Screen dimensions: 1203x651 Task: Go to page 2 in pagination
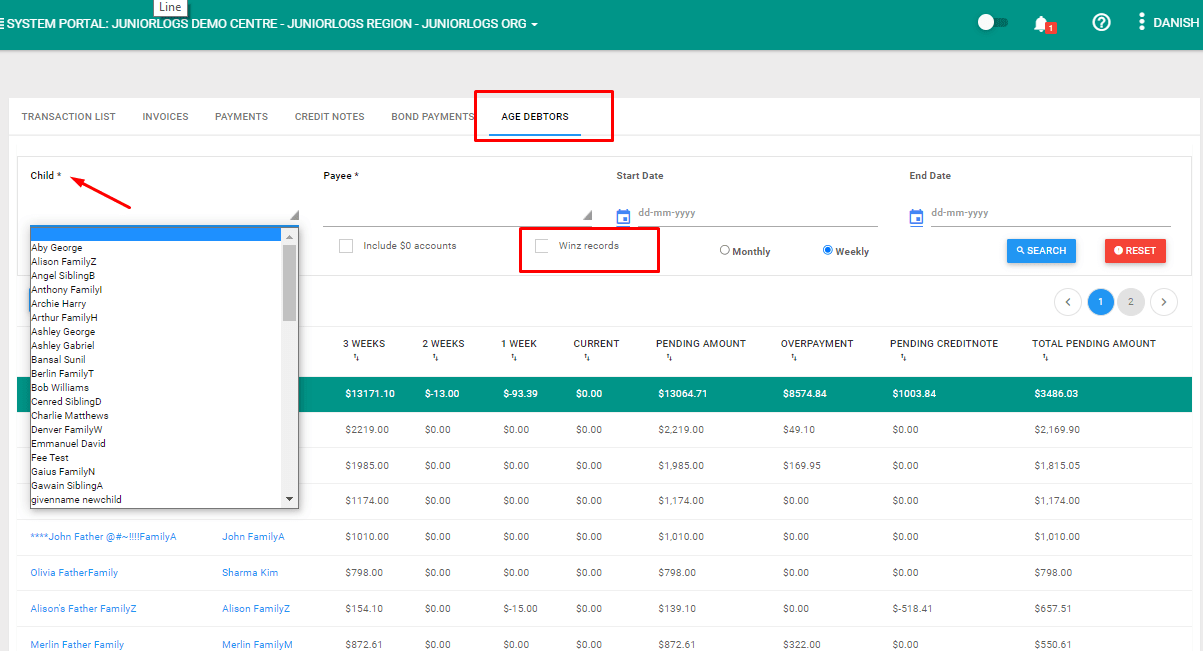click(x=1131, y=301)
